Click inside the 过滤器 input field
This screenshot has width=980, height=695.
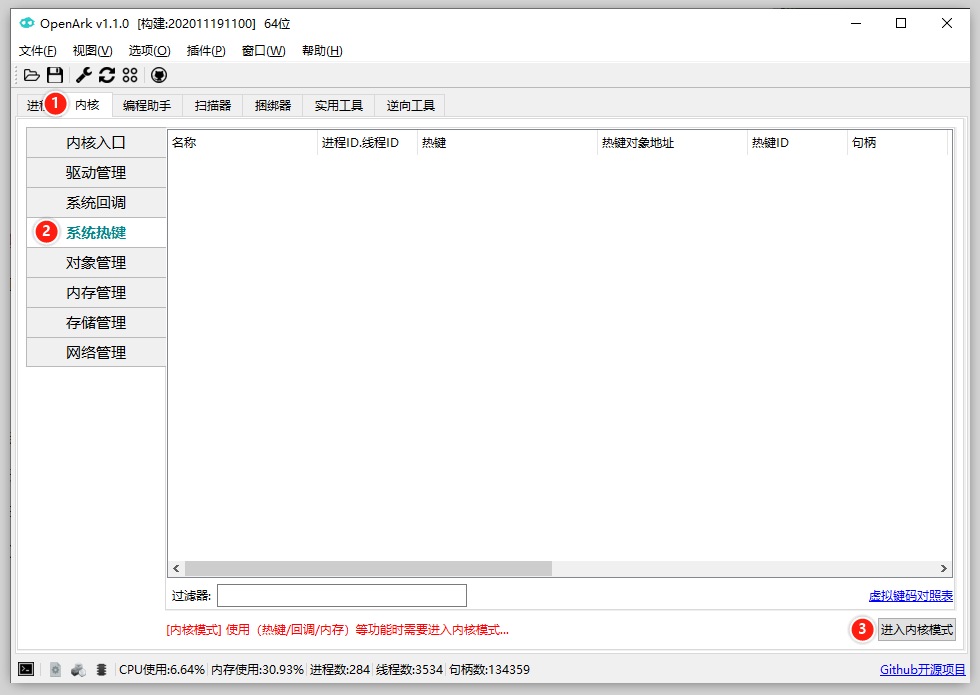pos(340,595)
